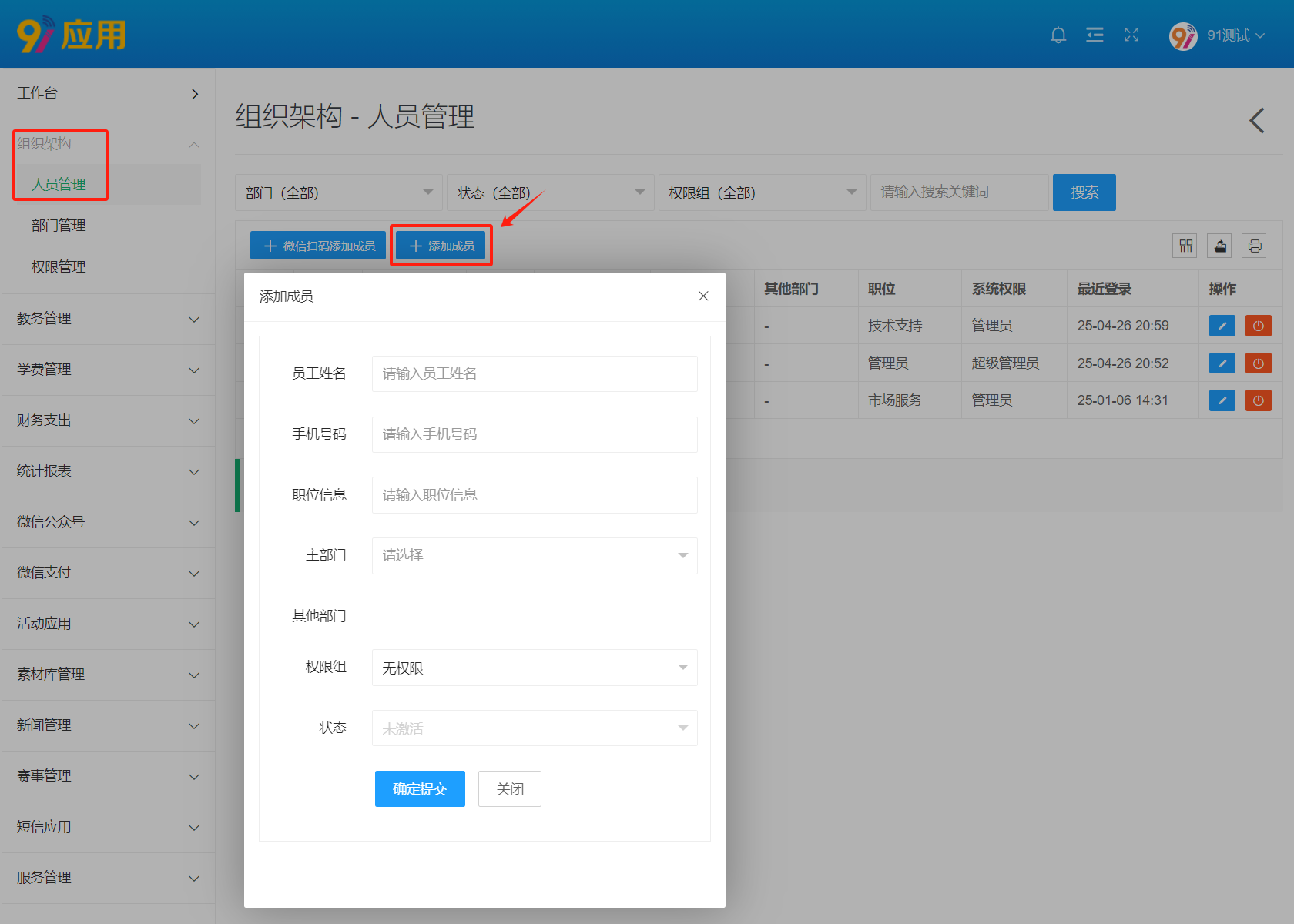1294x924 pixels.
Task: Click the 确定提交 button
Action: point(420,789)
